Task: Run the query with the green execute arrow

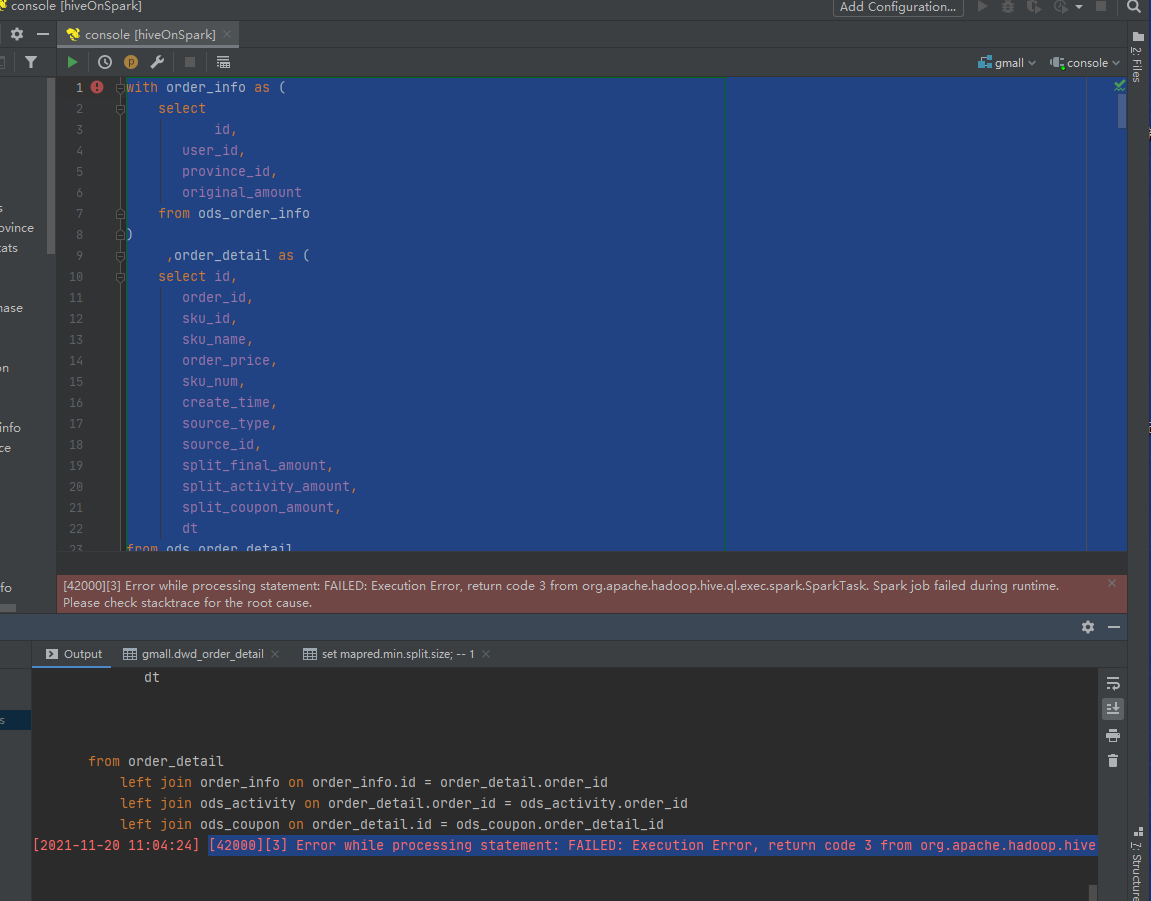Action: click(x=70, y=61)
